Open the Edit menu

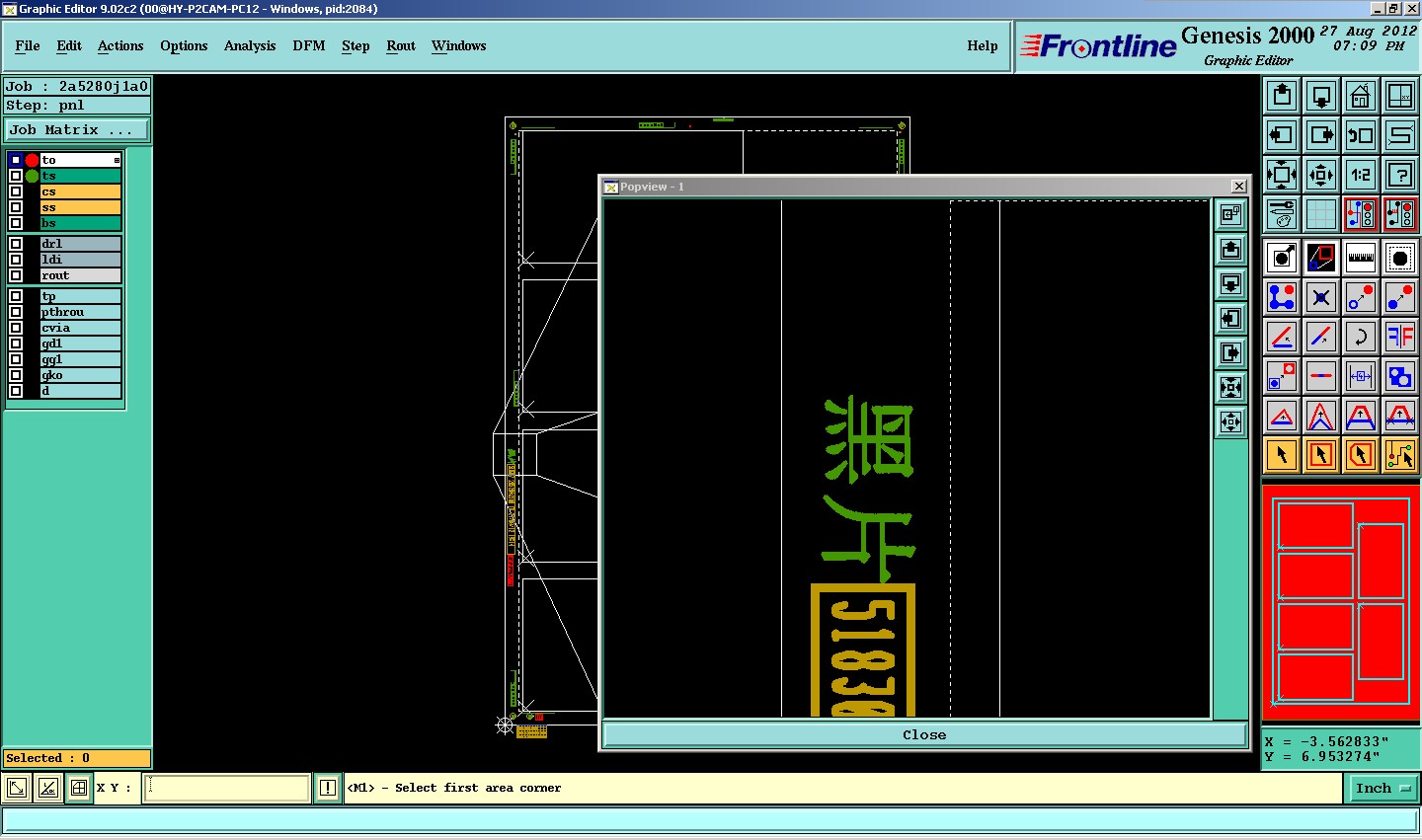point(69,45)
